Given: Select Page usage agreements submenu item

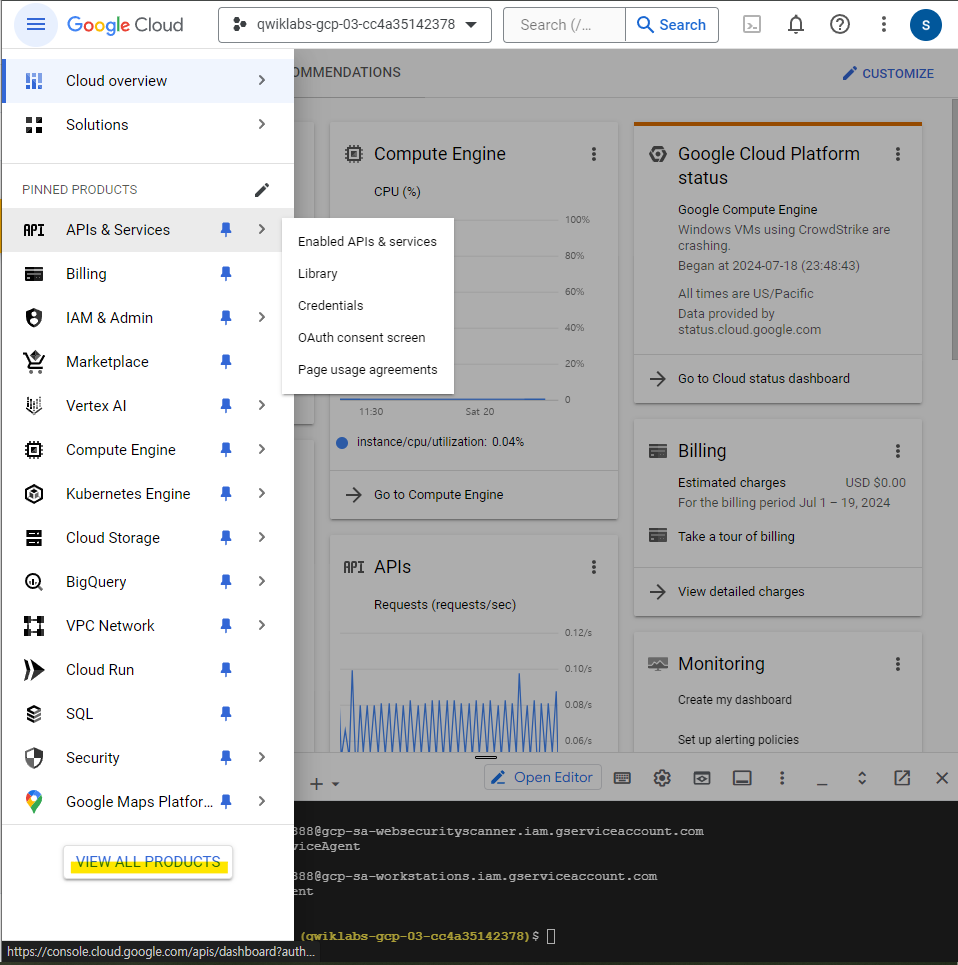Looking at the screenshot, I should click(367, 370).
